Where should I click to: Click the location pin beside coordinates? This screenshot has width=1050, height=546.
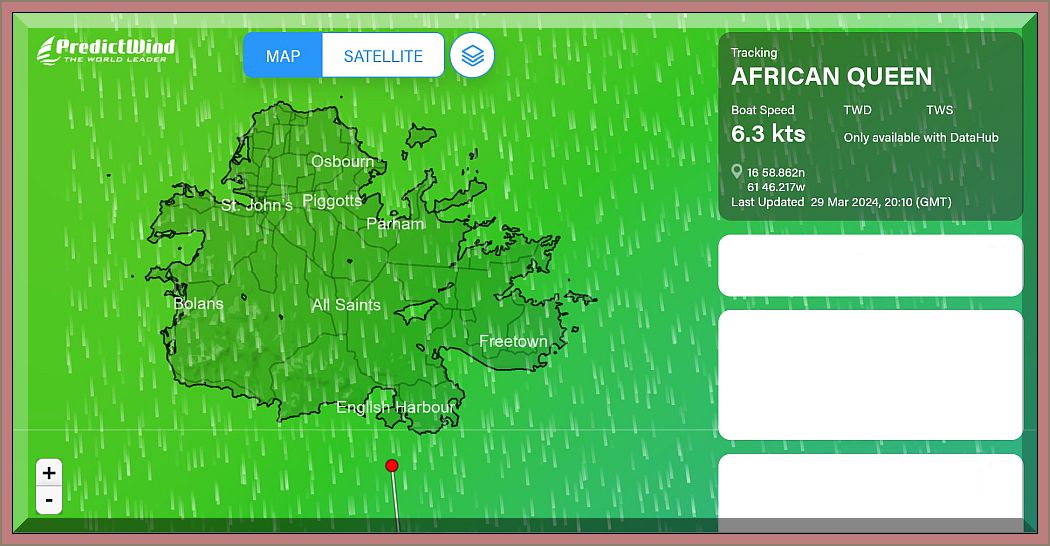(737, 172)
